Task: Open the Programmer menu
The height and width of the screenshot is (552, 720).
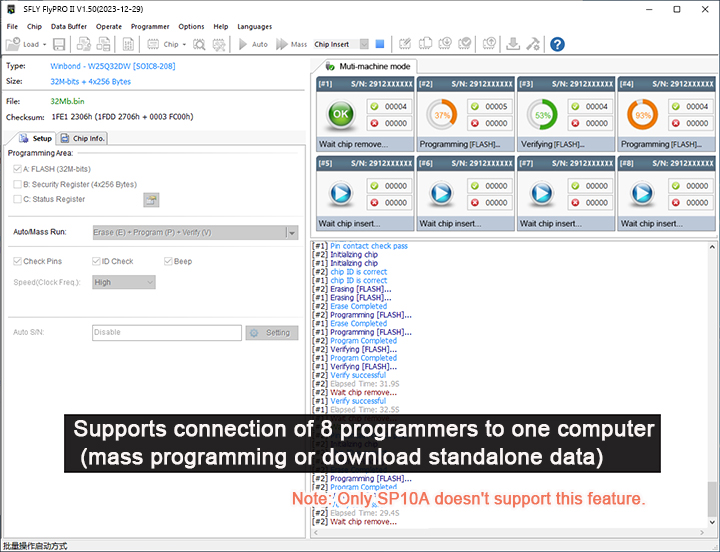Action: tap(150, 26)
